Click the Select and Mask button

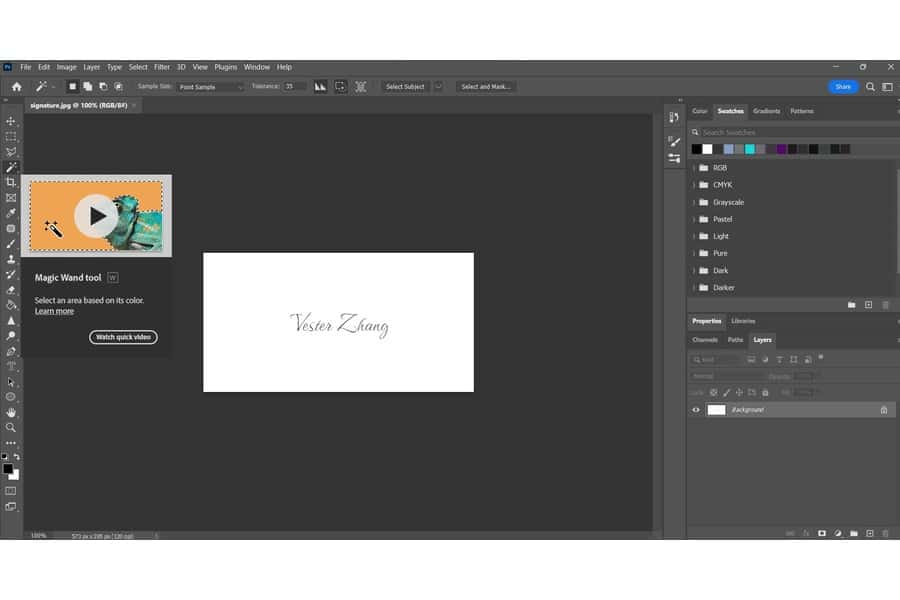[x=486, y=87]
